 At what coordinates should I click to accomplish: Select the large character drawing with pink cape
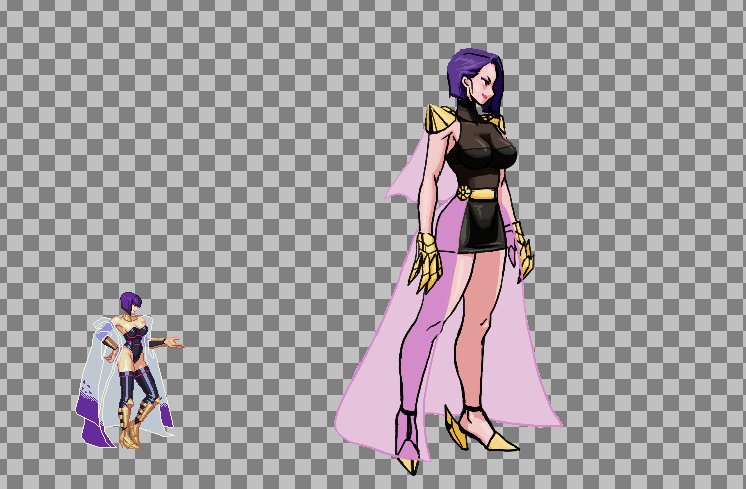pos(450,261)
